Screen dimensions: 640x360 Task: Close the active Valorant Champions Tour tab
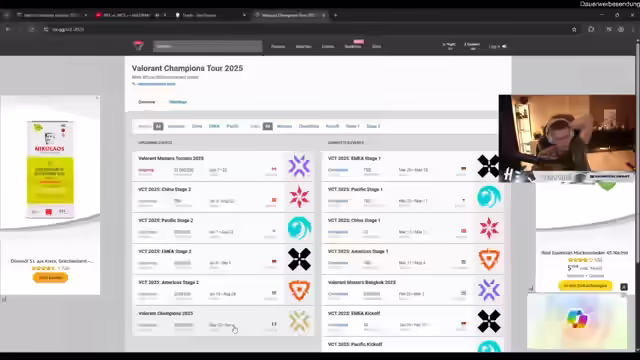324,15
